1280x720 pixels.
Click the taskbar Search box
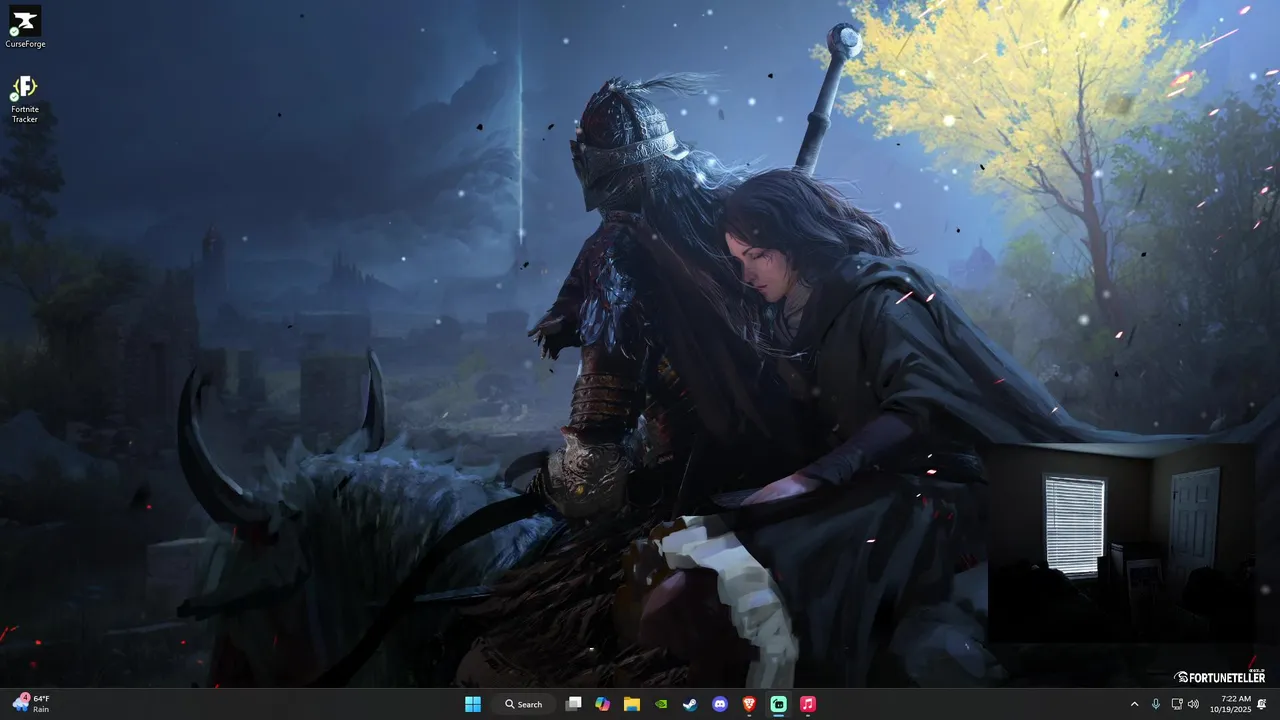(523, 704)
